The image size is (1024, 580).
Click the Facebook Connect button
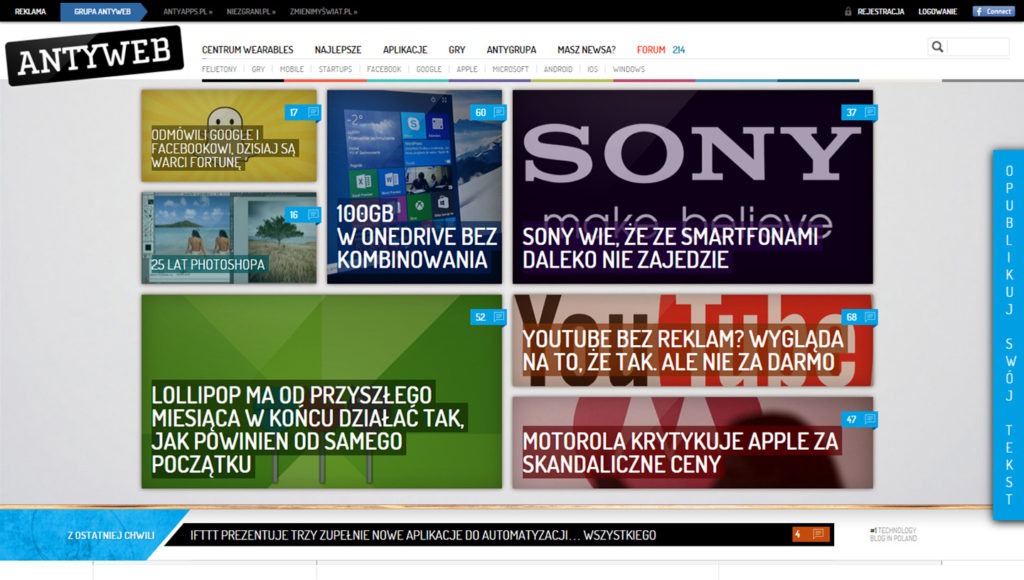click(x=993, y=11)
